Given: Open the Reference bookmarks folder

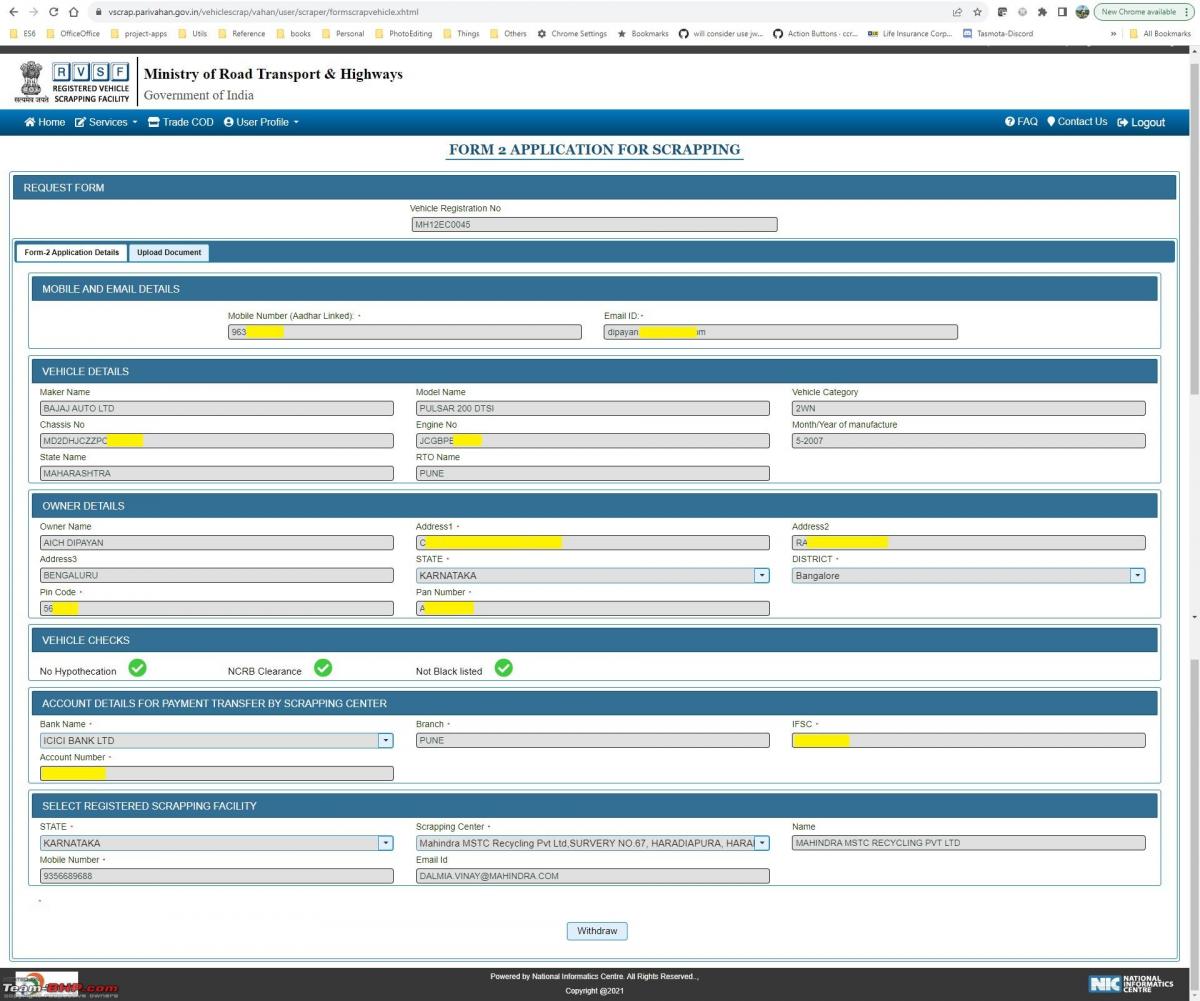Looking at the screenshot, I should pos(241,33).
